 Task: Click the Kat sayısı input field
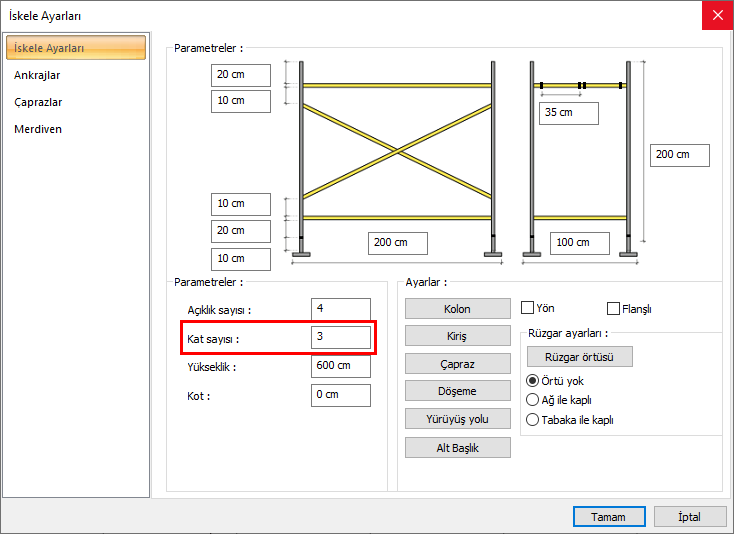tap(340, 337)
